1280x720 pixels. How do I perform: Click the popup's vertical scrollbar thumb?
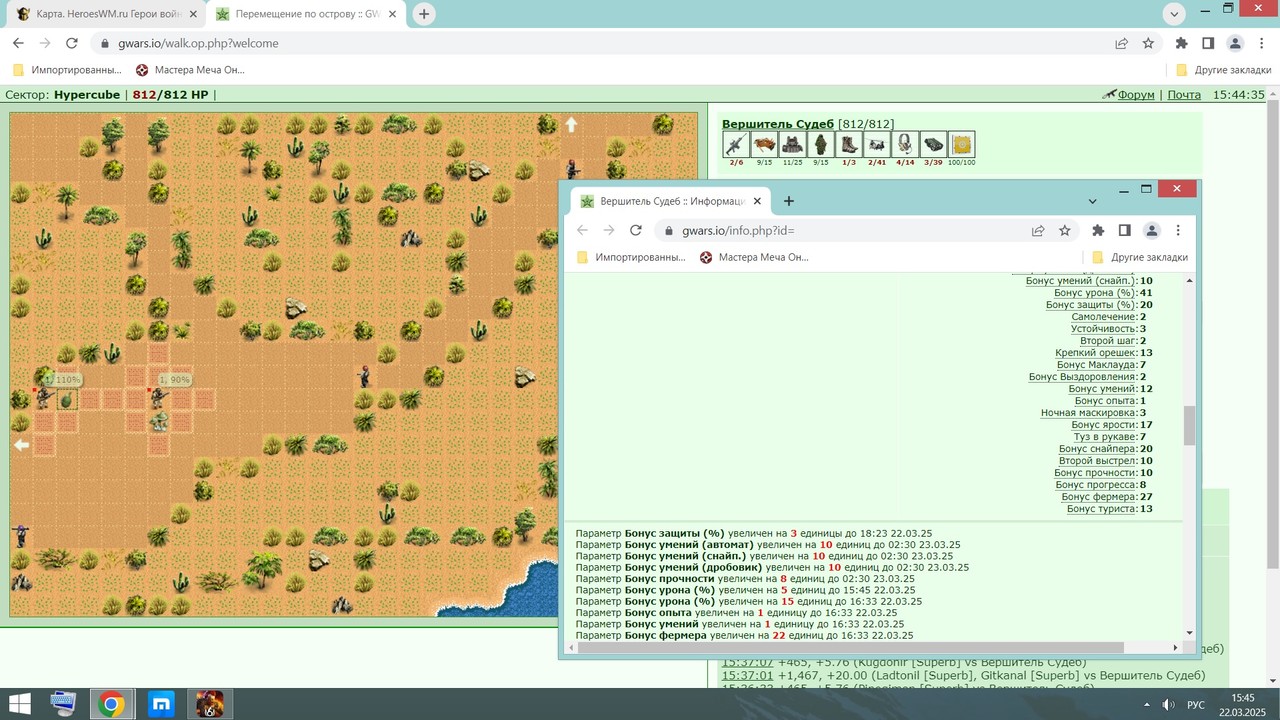[1189, 425]
